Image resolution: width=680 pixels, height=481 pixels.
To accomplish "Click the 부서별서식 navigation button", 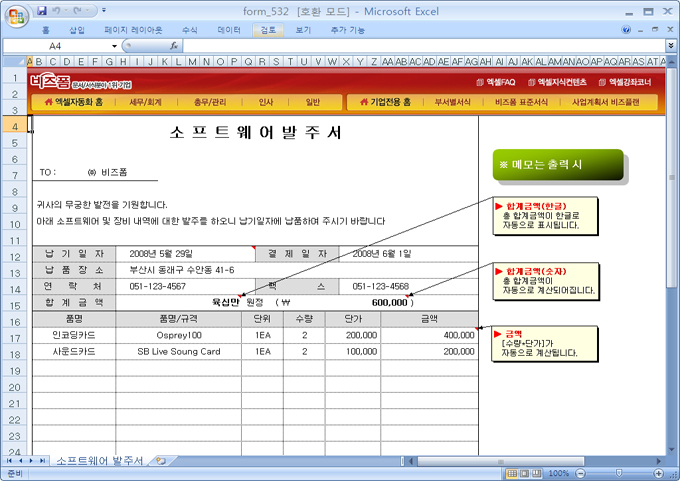I will click(x=451, y=102).
